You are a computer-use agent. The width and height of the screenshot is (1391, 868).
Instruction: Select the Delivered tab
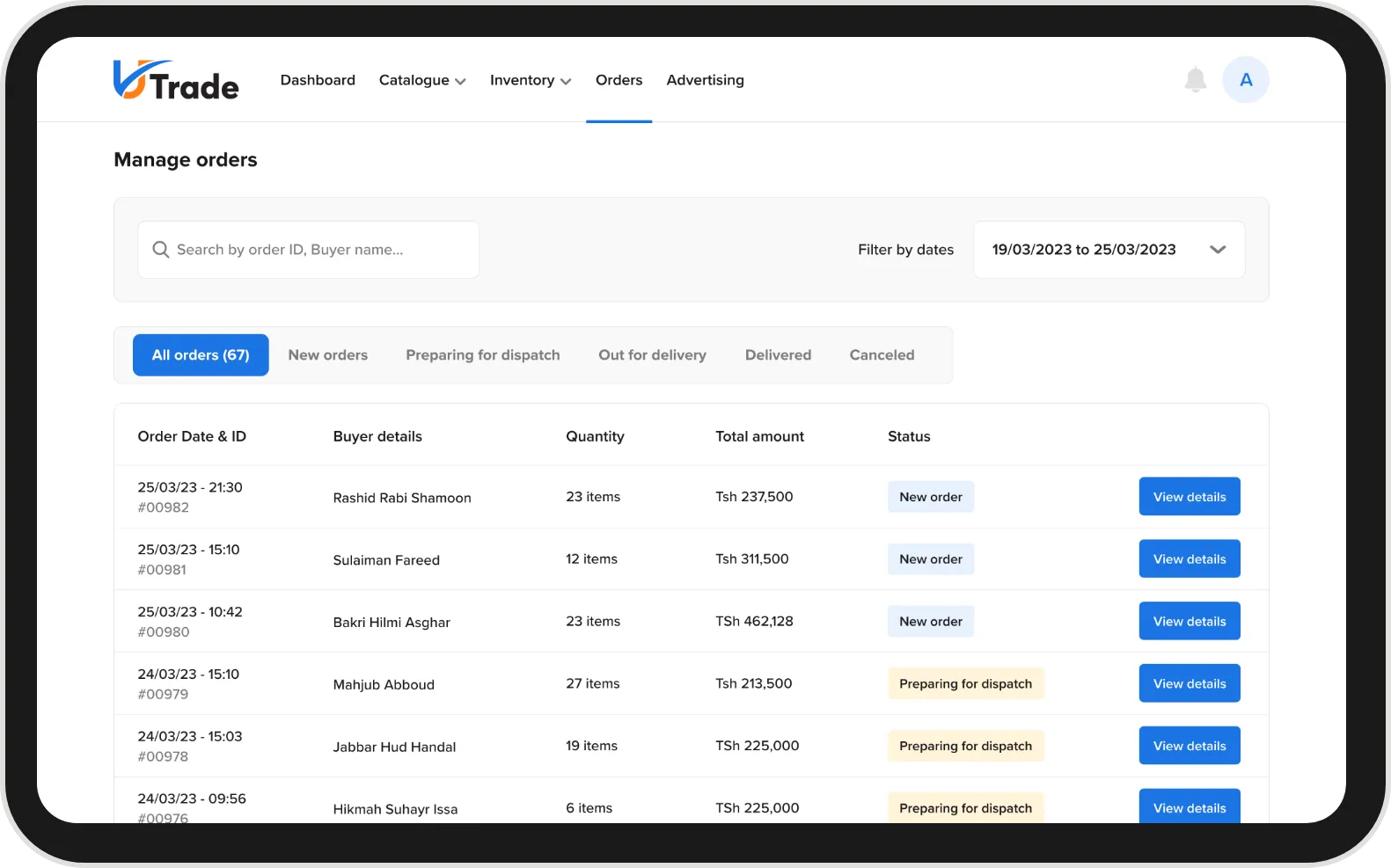pyautogui.click(x=778, y=355)
